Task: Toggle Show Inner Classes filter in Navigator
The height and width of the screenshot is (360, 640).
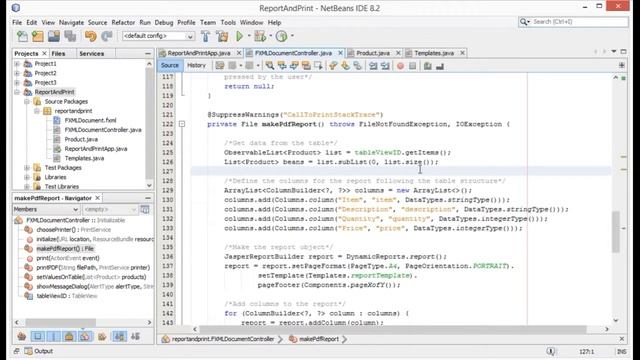Action: pyautogui.click(x=85, y=336)
